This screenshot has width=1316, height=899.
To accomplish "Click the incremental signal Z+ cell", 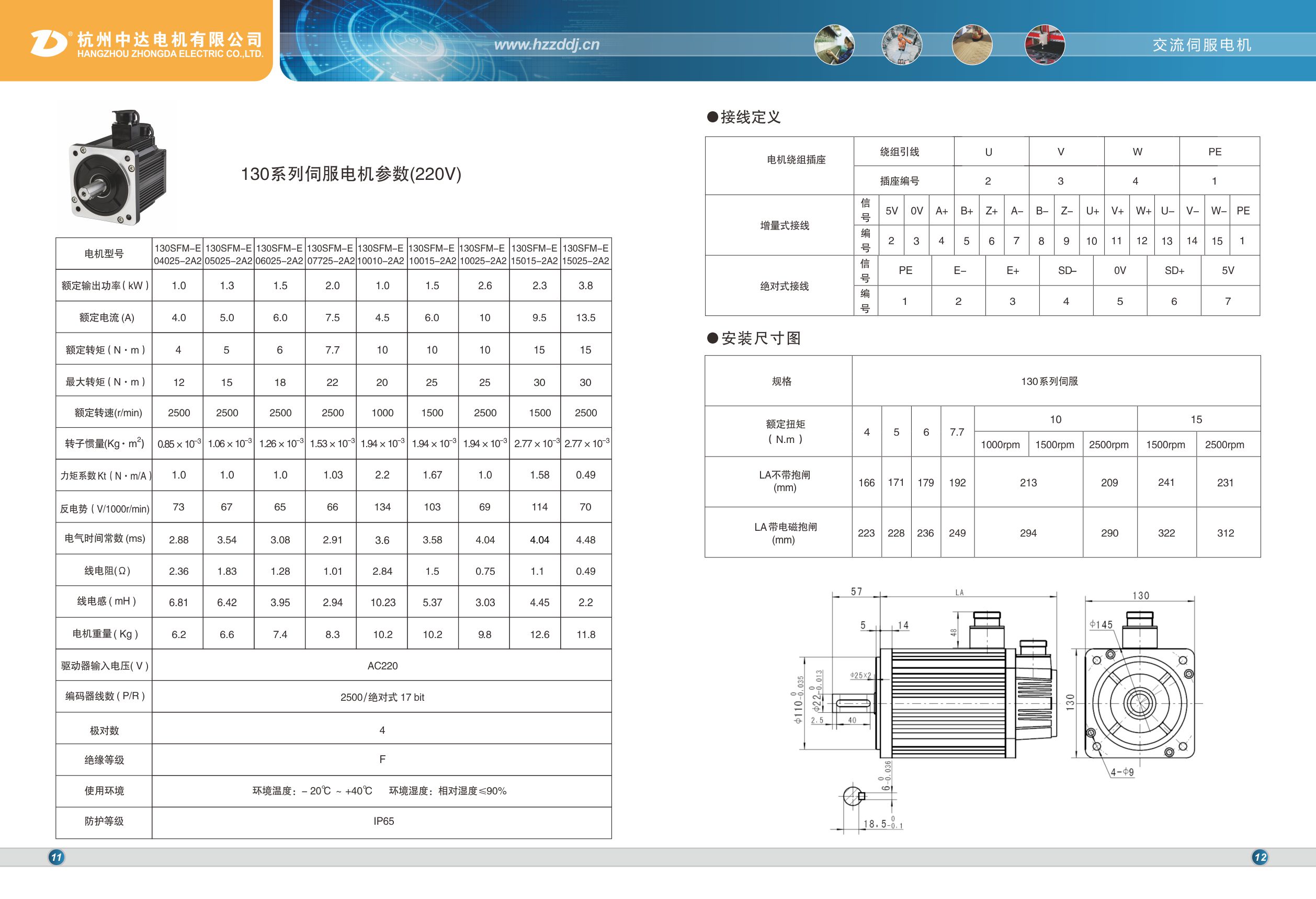I will click(992, 211).
